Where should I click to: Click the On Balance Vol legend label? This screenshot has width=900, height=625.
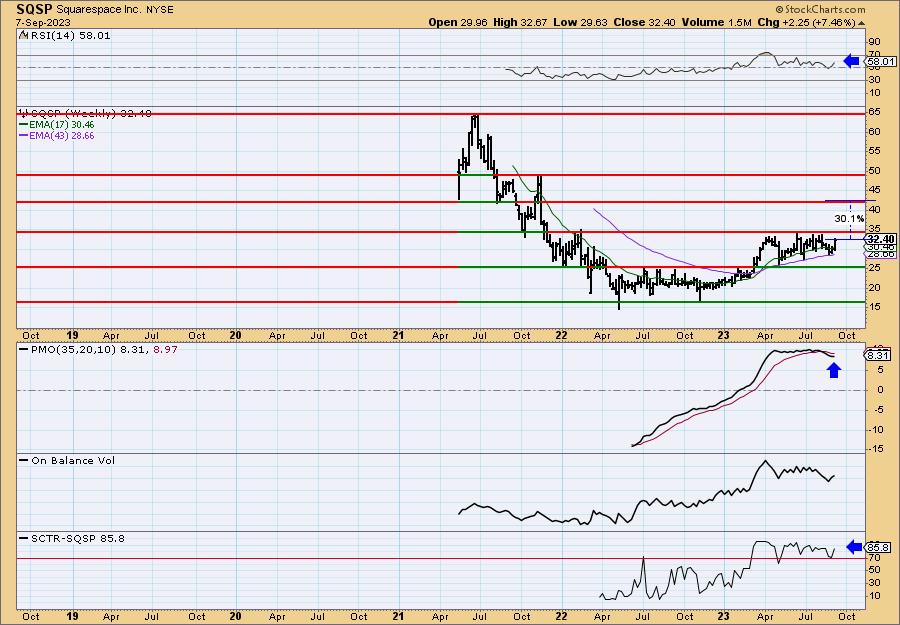click(x=73, y=460)
